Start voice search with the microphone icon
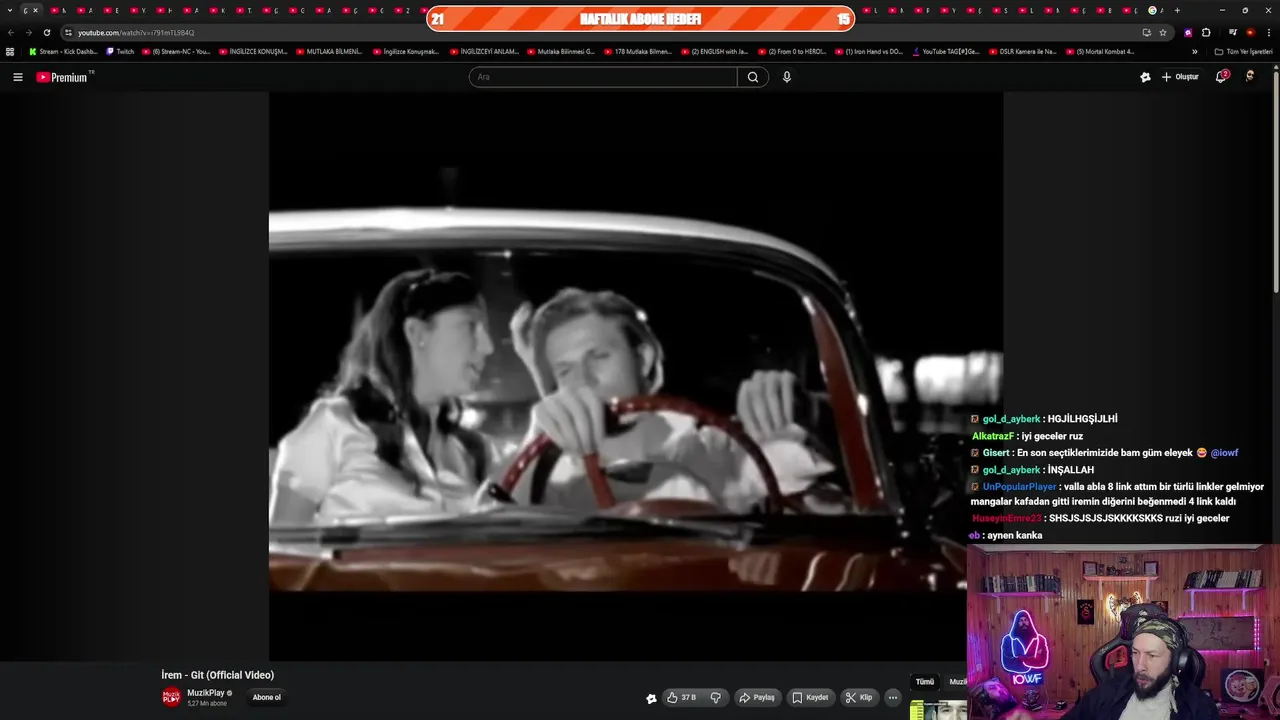The image size is (1280, 720). click(787, 77)
